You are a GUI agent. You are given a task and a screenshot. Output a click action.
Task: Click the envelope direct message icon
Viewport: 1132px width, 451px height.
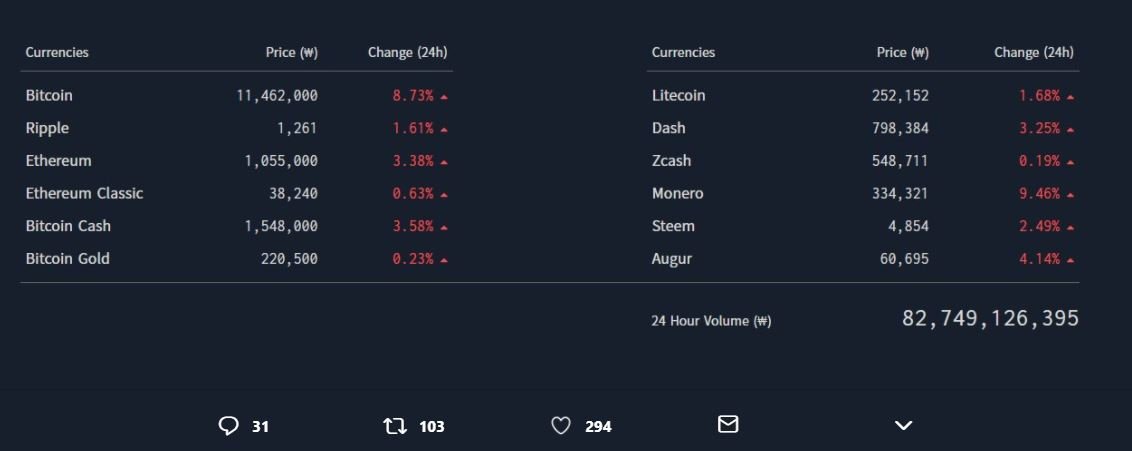click(728, 424)
